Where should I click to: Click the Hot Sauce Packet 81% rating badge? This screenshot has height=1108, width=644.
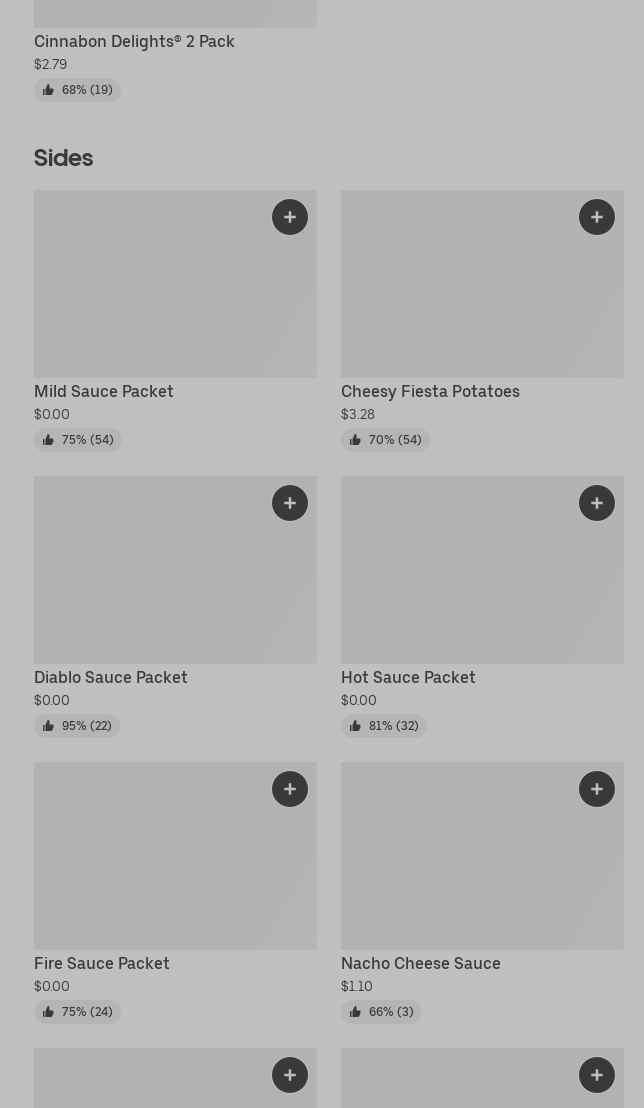(x=384, y=726)
